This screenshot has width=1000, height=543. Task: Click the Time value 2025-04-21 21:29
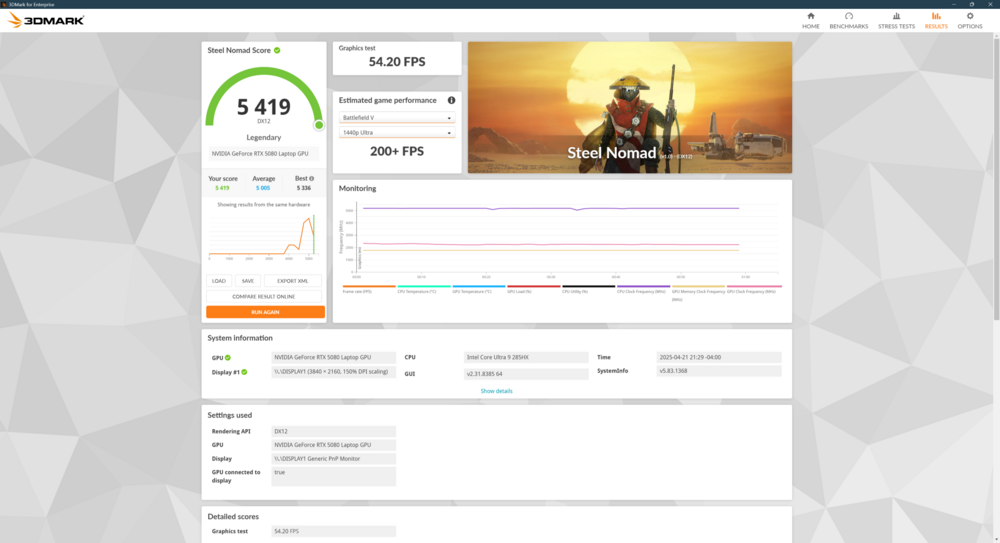click(x=719, y=357)
